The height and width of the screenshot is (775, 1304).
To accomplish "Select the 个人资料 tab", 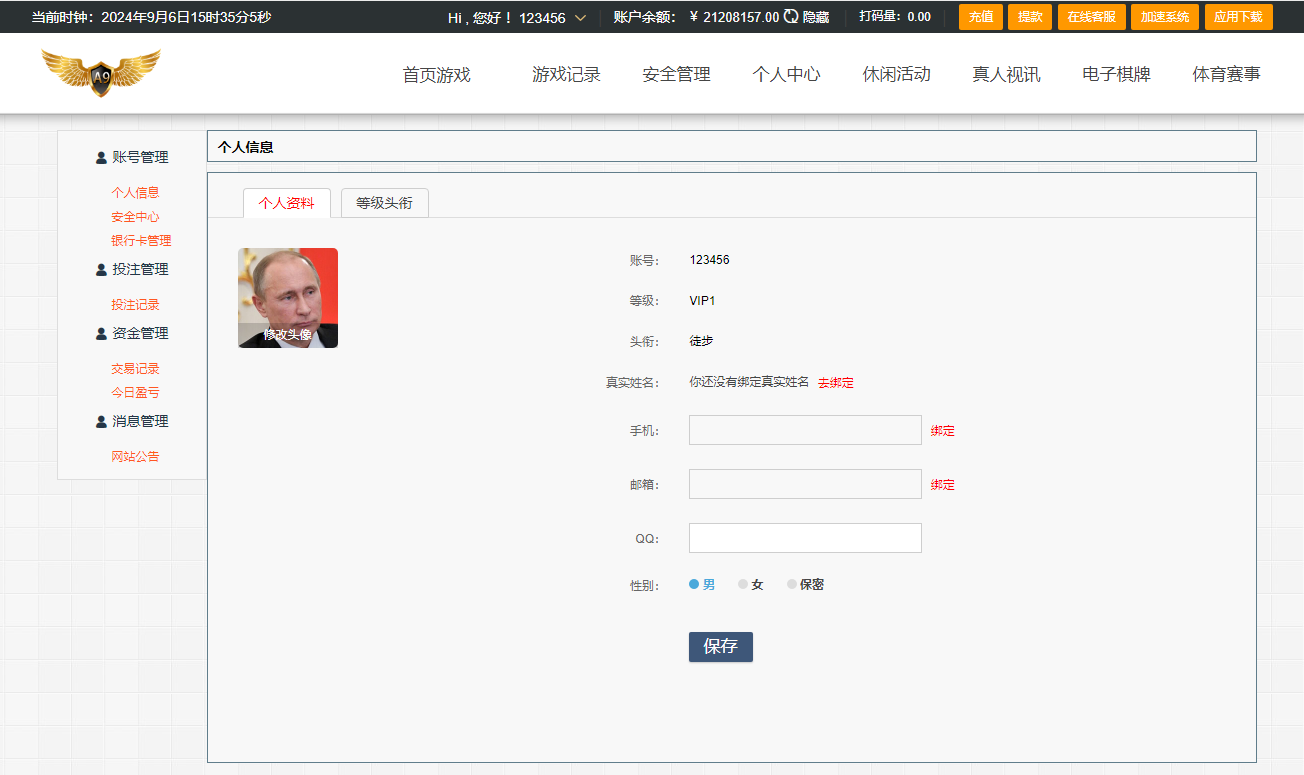I will [286, 202].
